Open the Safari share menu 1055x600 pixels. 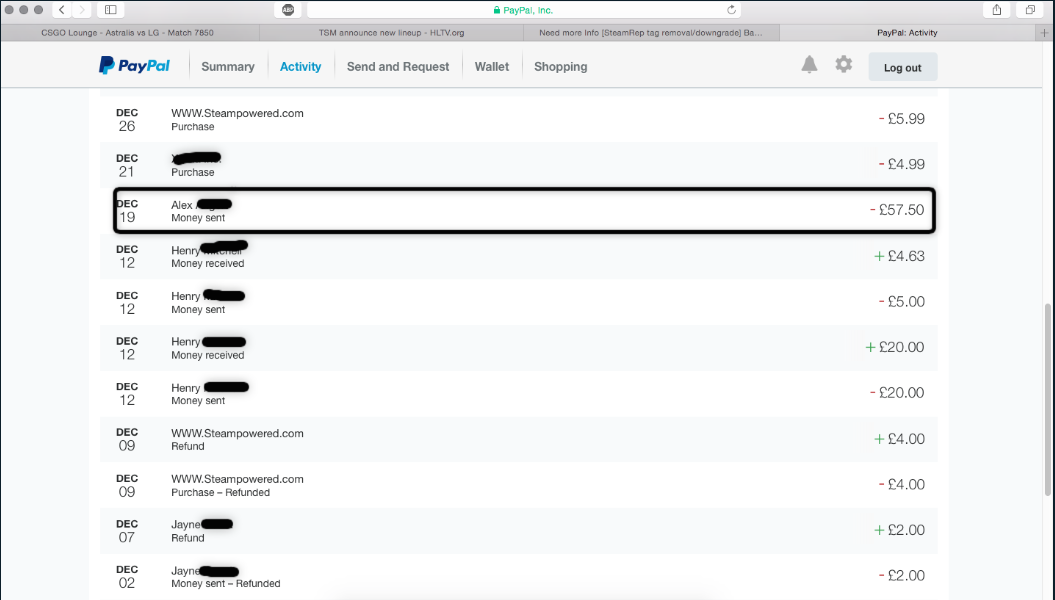tap(997, 10)
